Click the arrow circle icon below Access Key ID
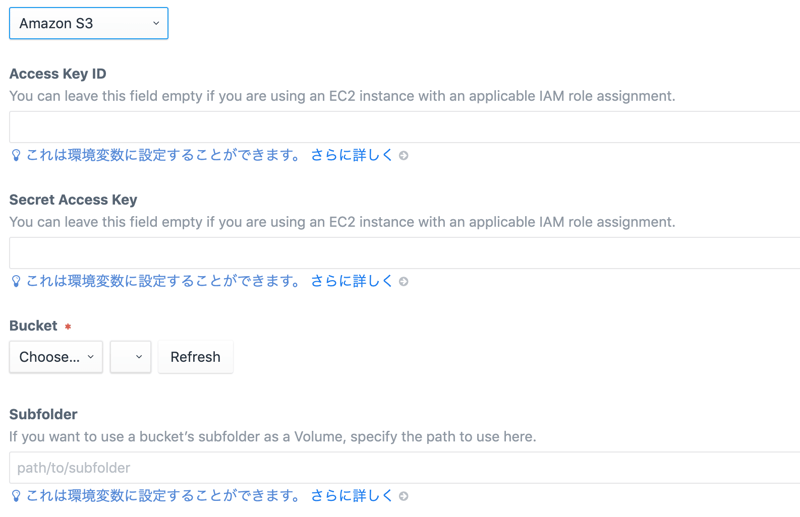Viewport: 800px width, 517px height. pyautogui.click(x=404, y=156)
